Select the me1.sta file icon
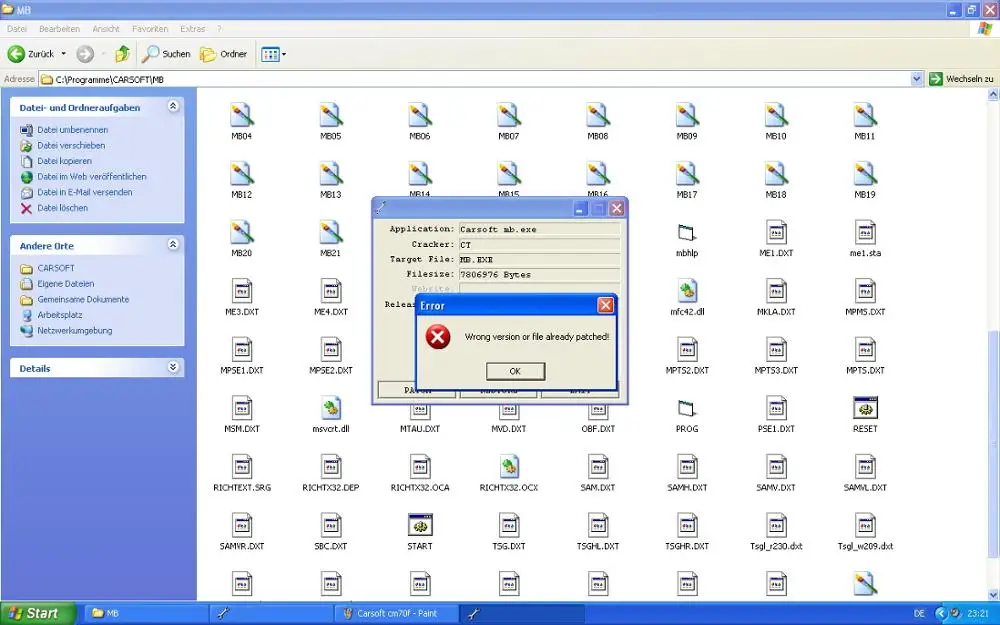1000x625 pixels. [x=865, y=233]
